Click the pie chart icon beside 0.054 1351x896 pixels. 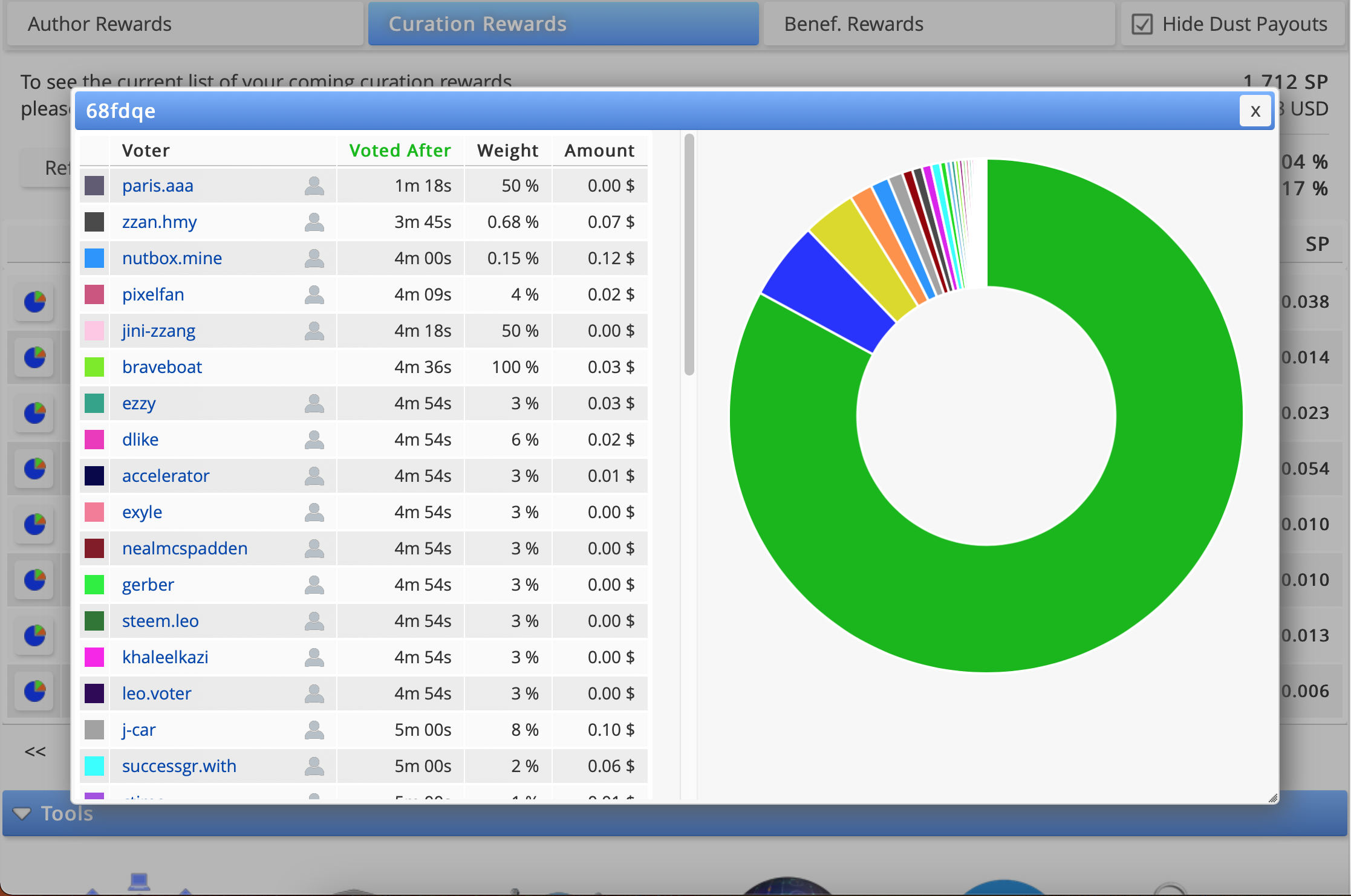tap(35, 469)
